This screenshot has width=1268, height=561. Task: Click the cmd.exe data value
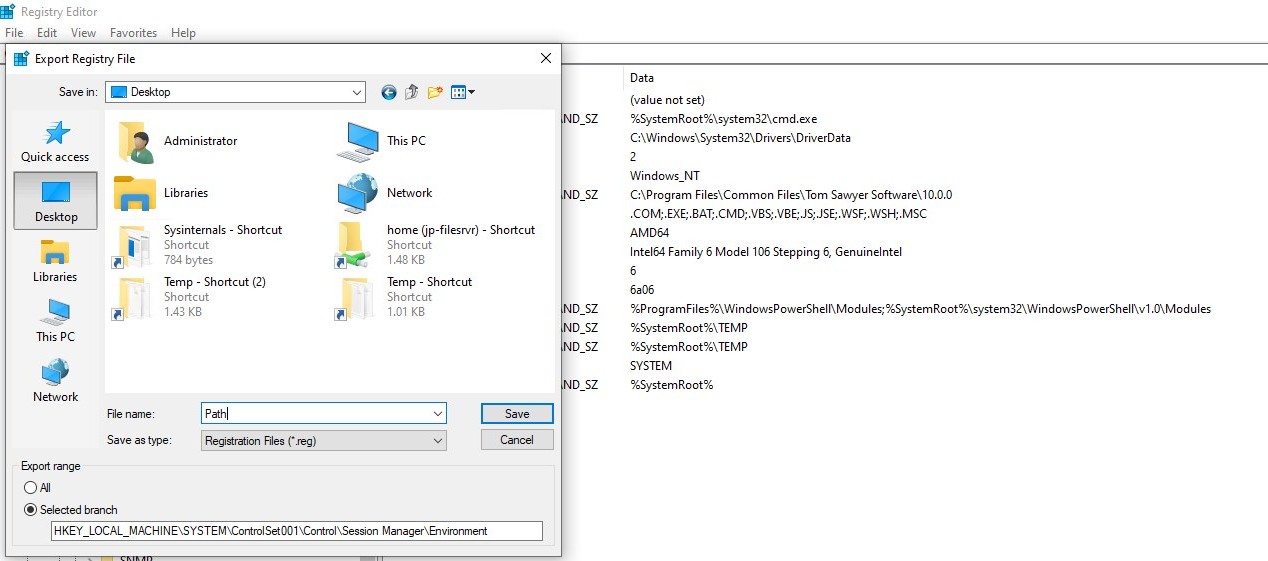pyautogui.click(x=723, y=119)
